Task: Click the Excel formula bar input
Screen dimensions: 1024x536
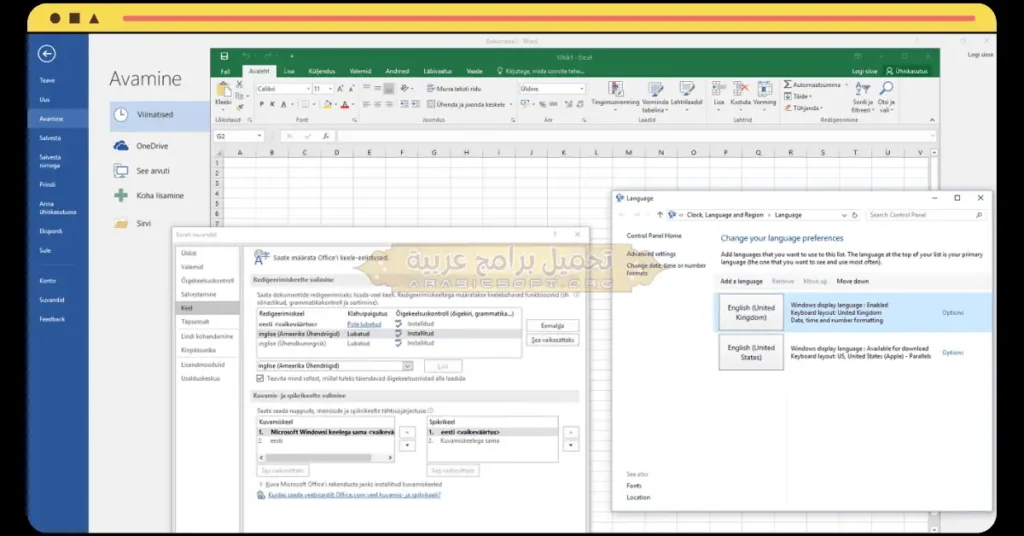Action: 635,136
